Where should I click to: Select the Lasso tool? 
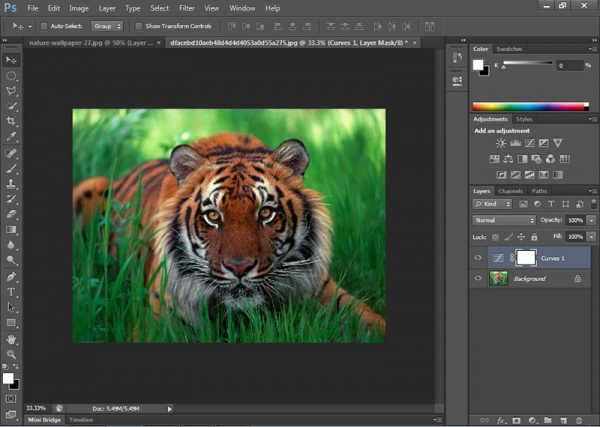tap(12, 90)
